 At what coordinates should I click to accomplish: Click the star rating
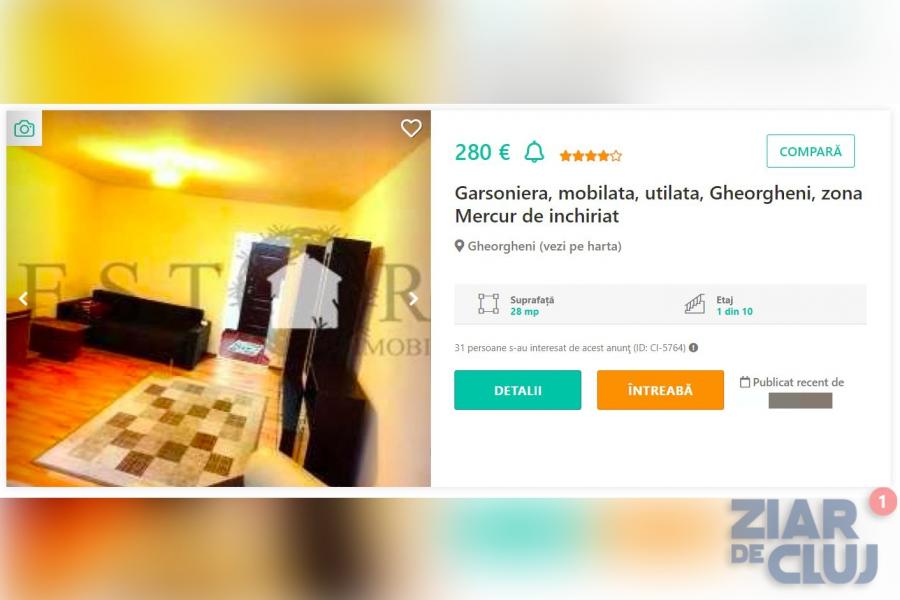click(591, 156)
